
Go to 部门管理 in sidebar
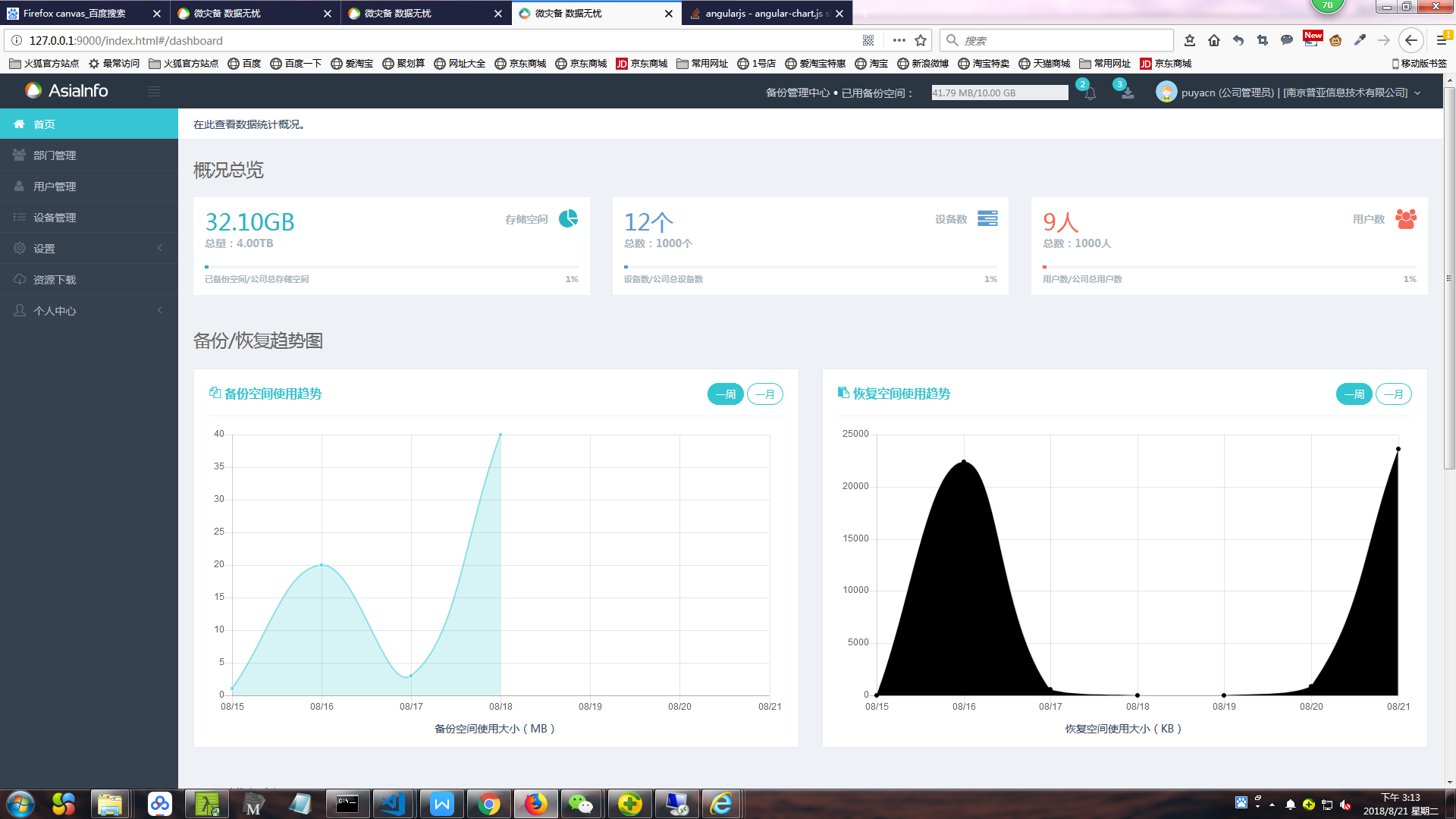click(55, 155)
